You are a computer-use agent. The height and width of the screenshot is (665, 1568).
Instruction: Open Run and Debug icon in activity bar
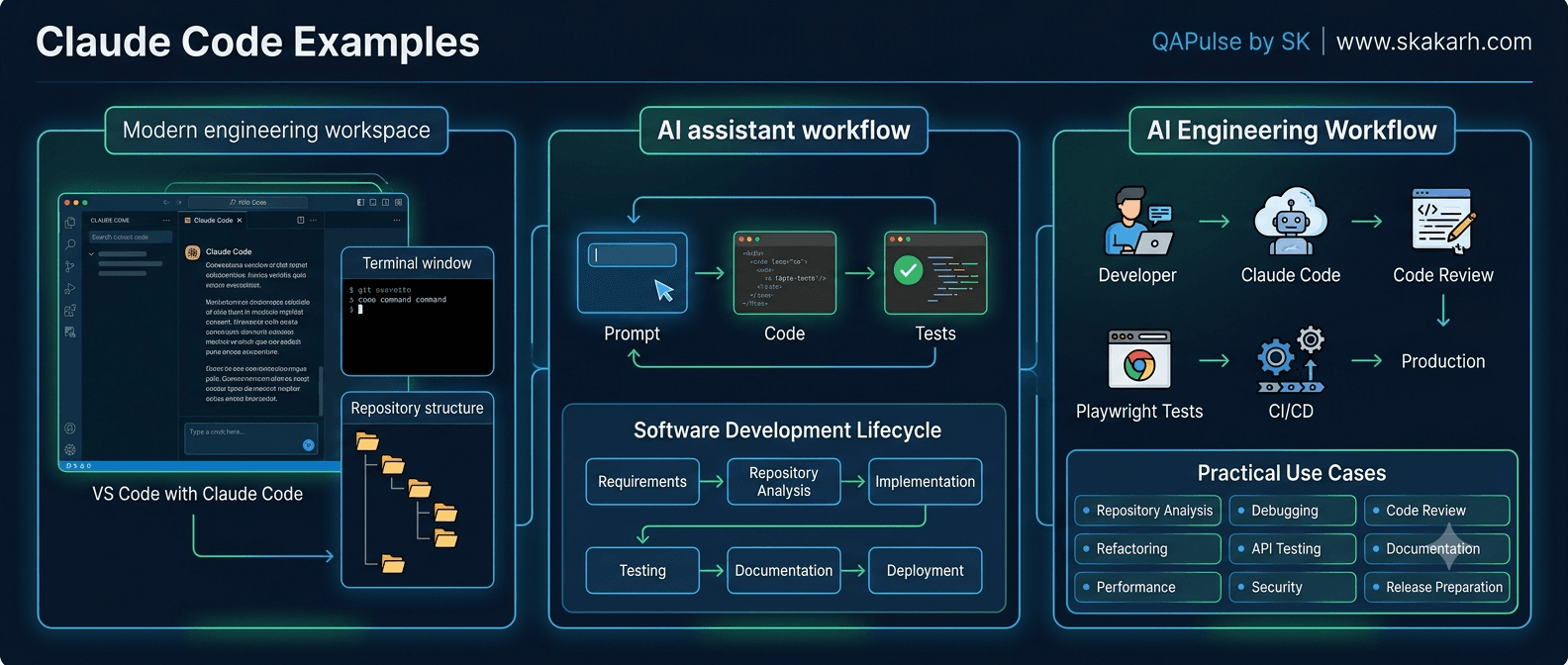point(70,289)
